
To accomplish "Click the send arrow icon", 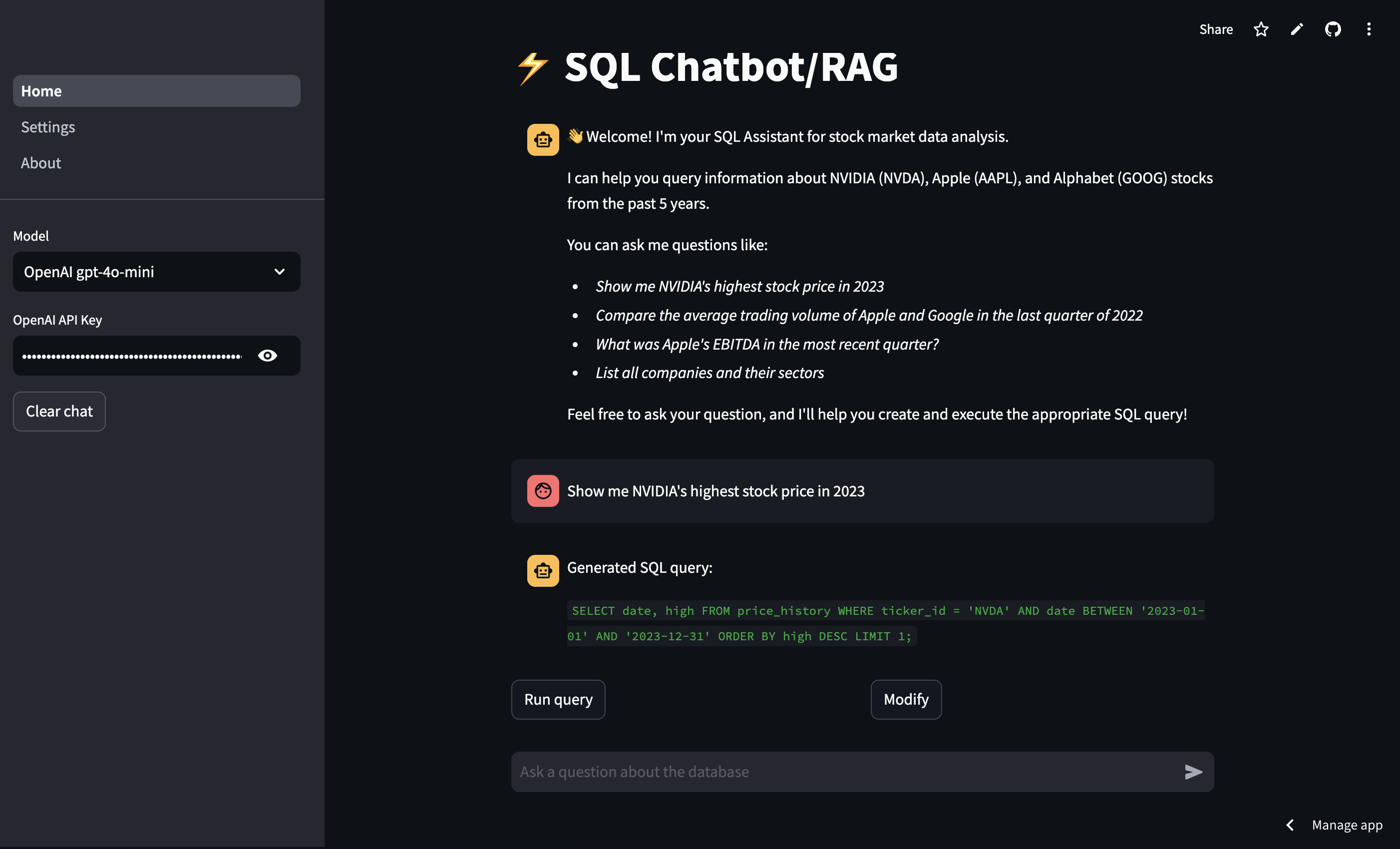I will click(x=1193, y=772).
